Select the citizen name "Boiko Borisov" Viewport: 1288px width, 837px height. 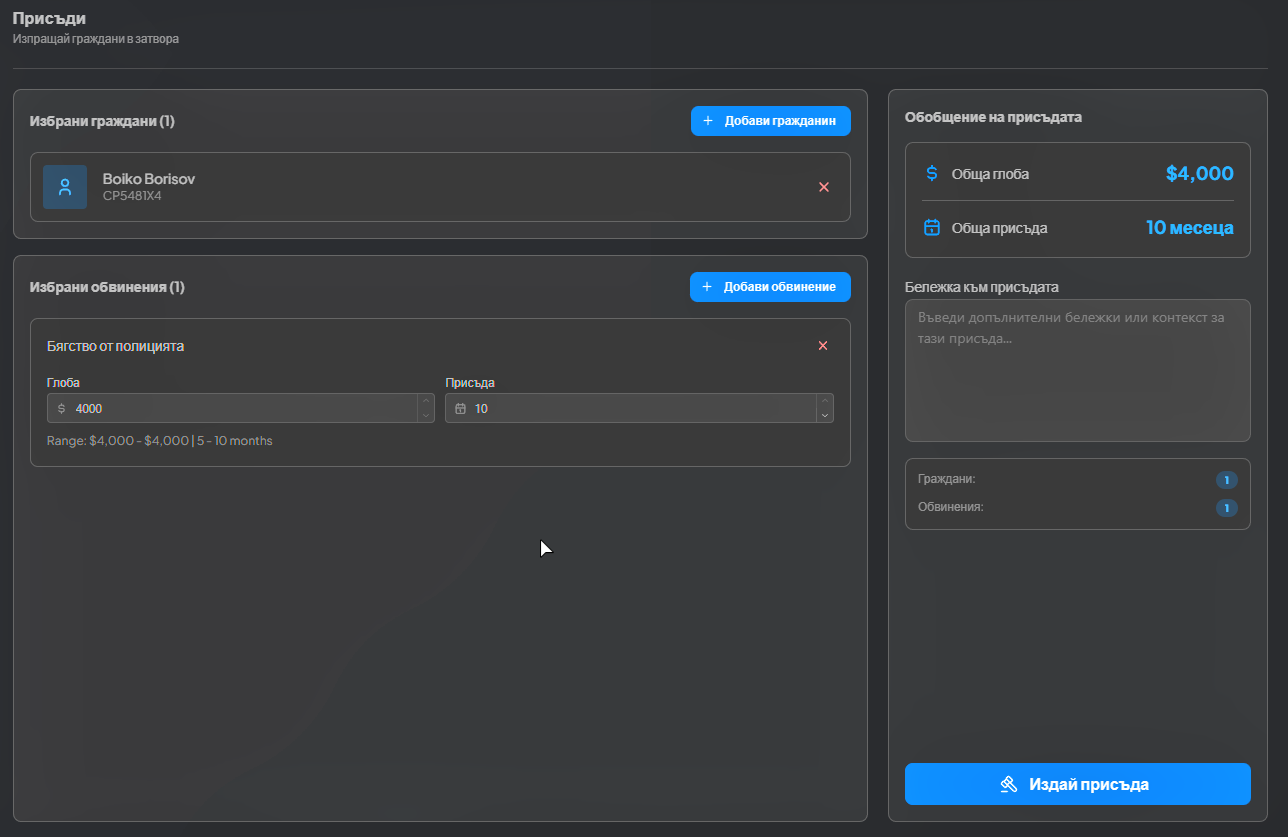click(x=149, y=179)
